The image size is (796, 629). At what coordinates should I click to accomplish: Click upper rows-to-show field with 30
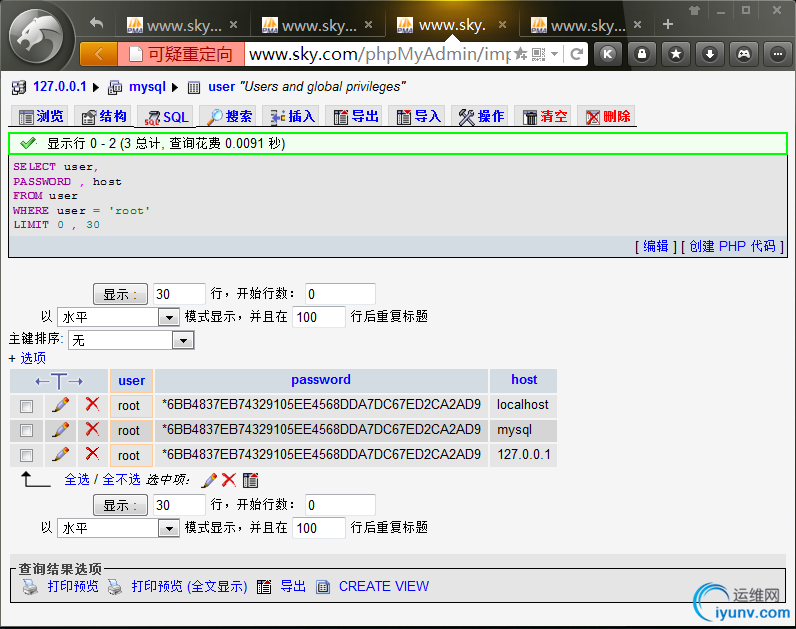[179, 294]
